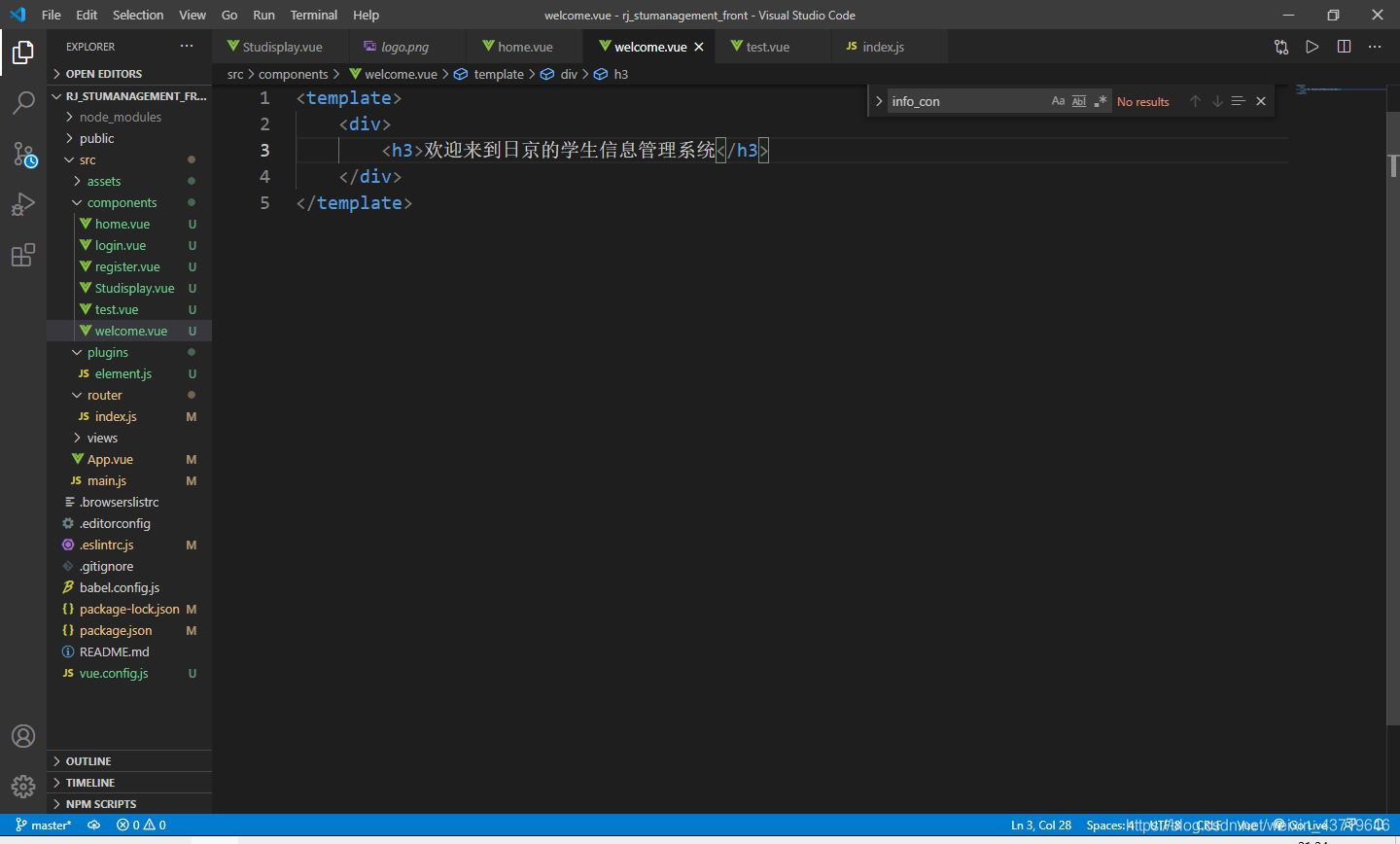Expand the Toggle Replace chevron in find widget
The width and height of the screenshot is (1400, 844).
click(879, 101)
